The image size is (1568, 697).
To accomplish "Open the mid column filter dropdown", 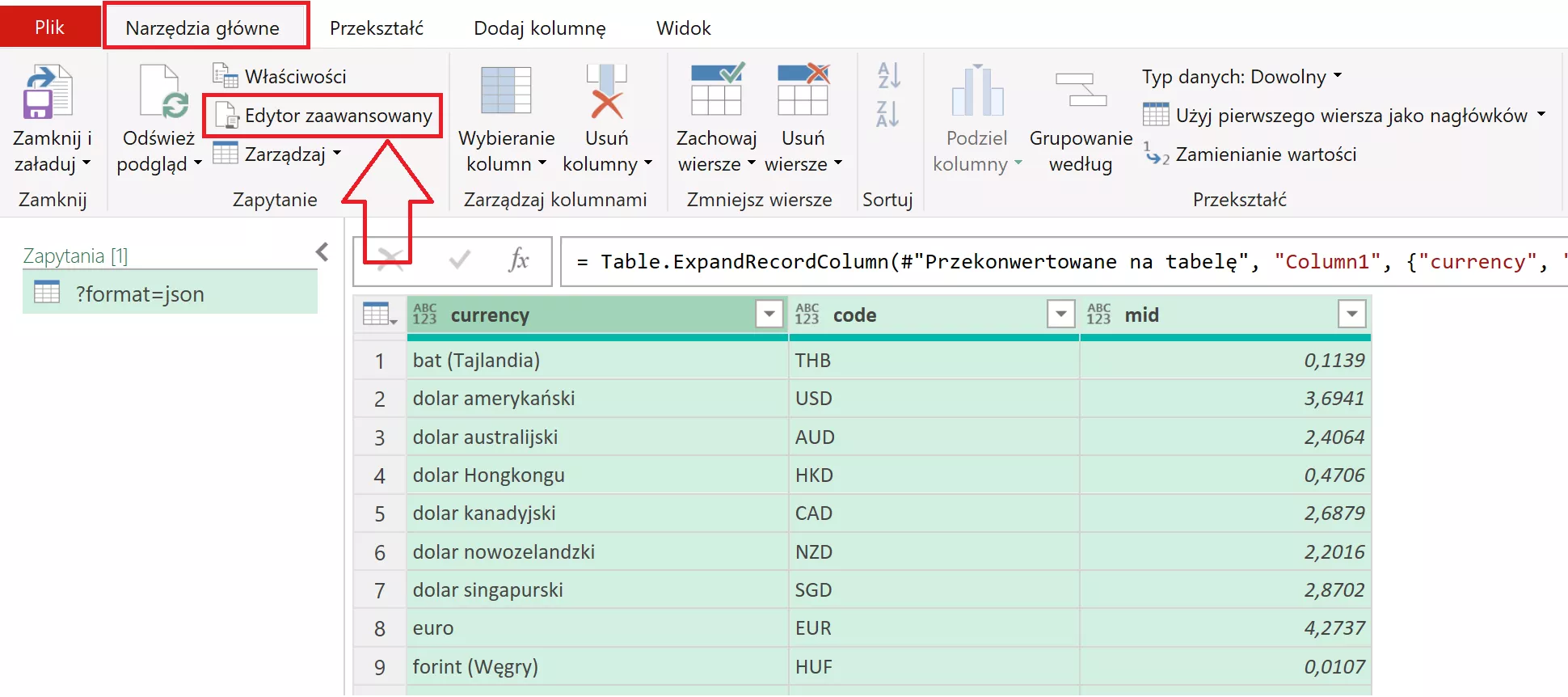I will 1351,314.
